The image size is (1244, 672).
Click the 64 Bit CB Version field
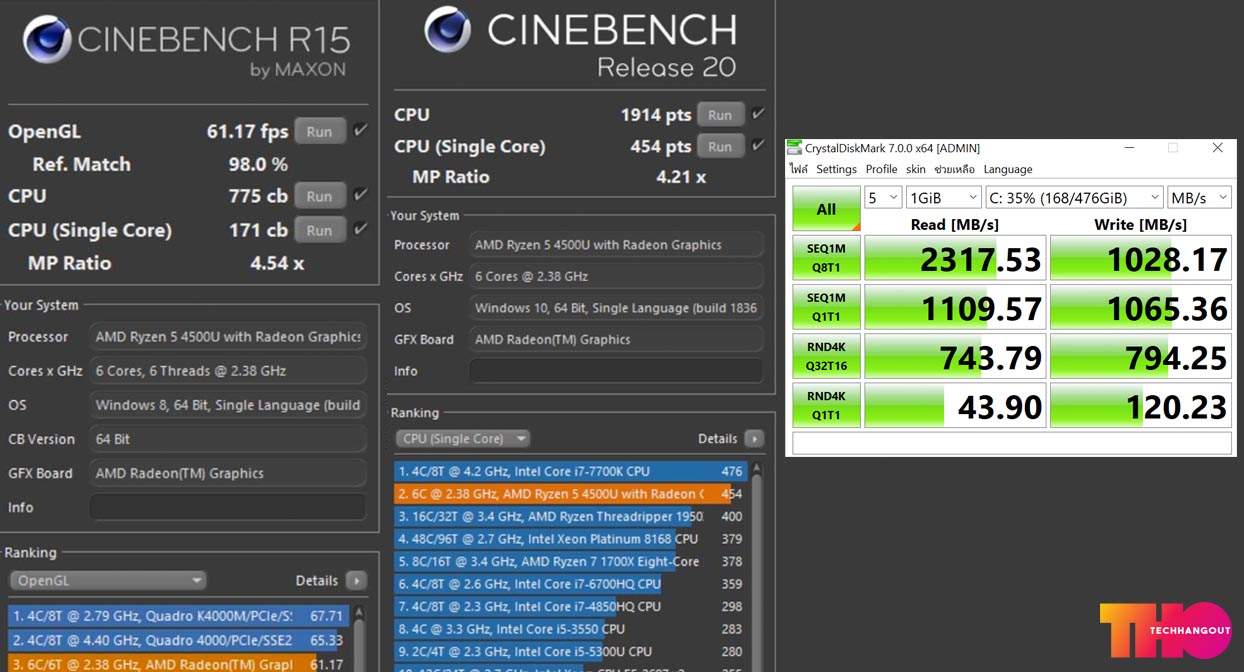click(x=229, y=439)
